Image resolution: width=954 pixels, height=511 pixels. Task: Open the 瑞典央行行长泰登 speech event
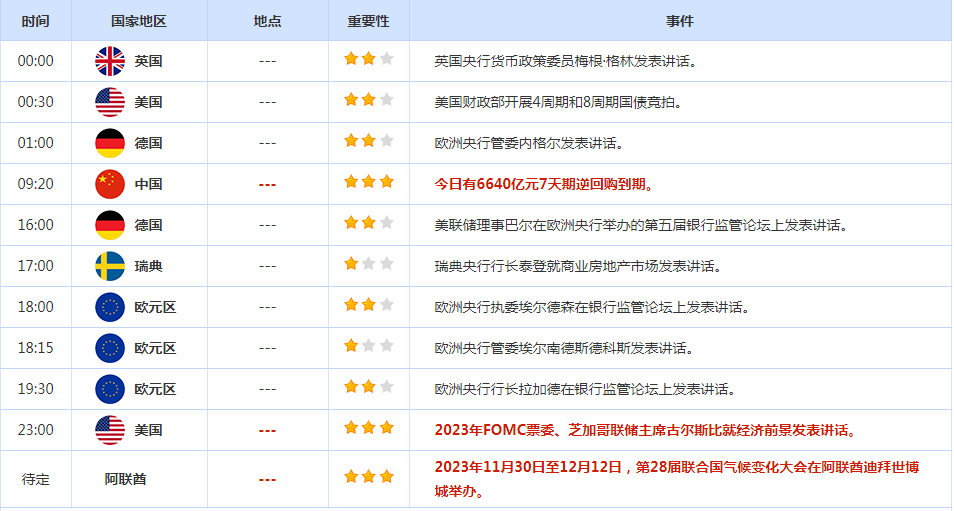click(x=578, y=266)
